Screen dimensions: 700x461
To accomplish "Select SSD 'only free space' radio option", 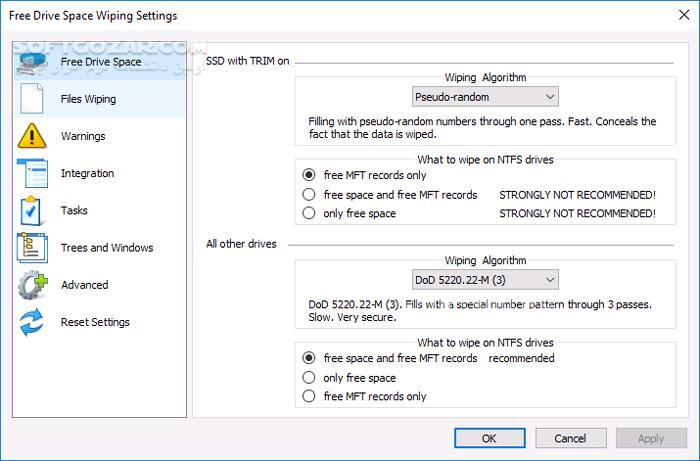I will [x=309, y=213].
